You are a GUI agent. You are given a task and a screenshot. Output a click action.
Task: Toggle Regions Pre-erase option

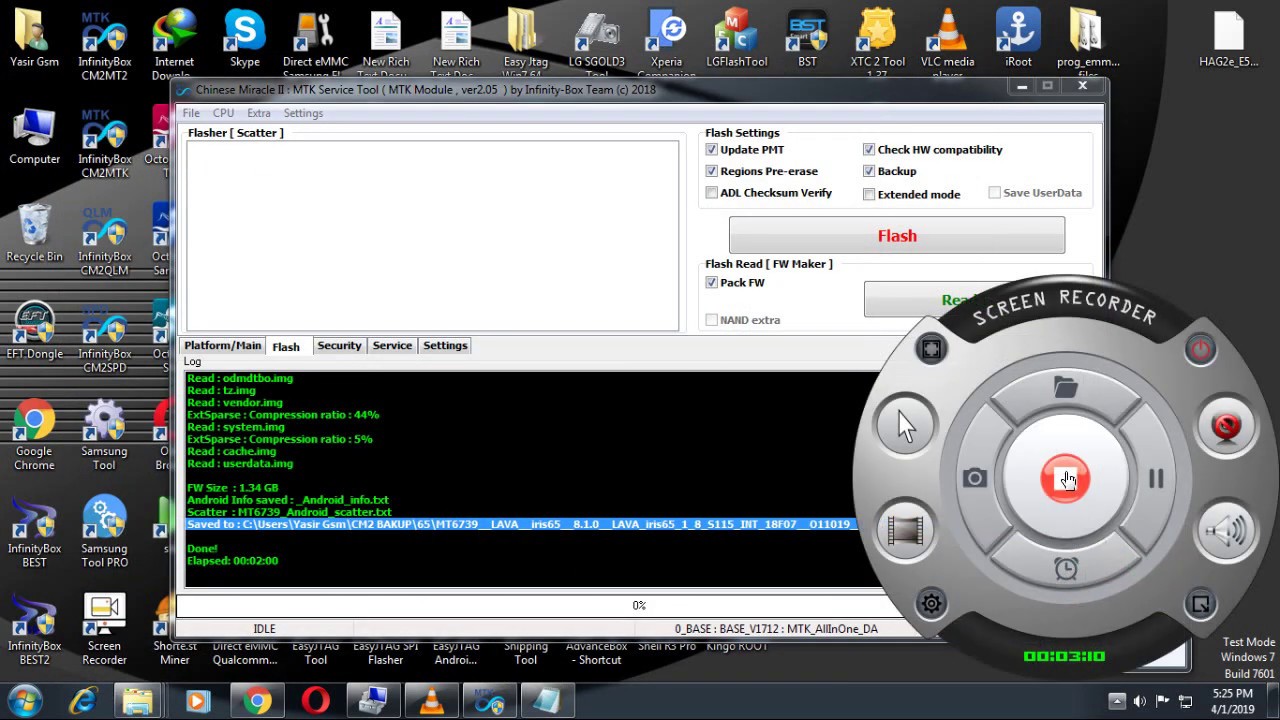tap(712, 172)
